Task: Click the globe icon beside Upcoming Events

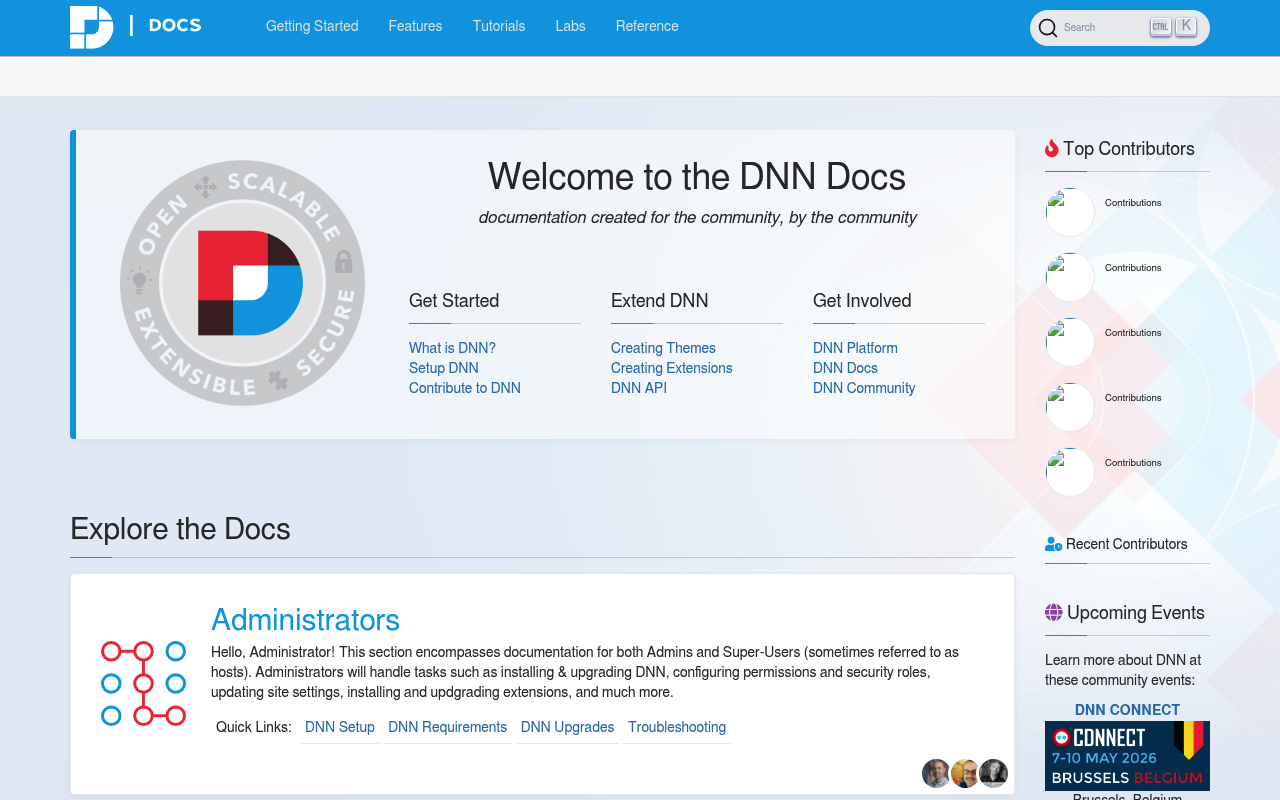Action: pos(1054,613)
